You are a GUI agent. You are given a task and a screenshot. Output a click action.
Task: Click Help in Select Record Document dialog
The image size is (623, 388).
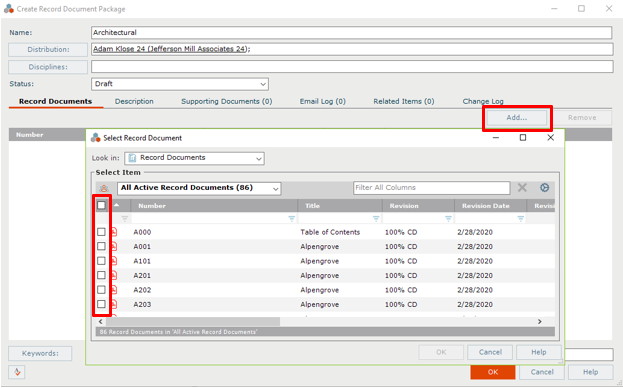click(x=539, y=352)
